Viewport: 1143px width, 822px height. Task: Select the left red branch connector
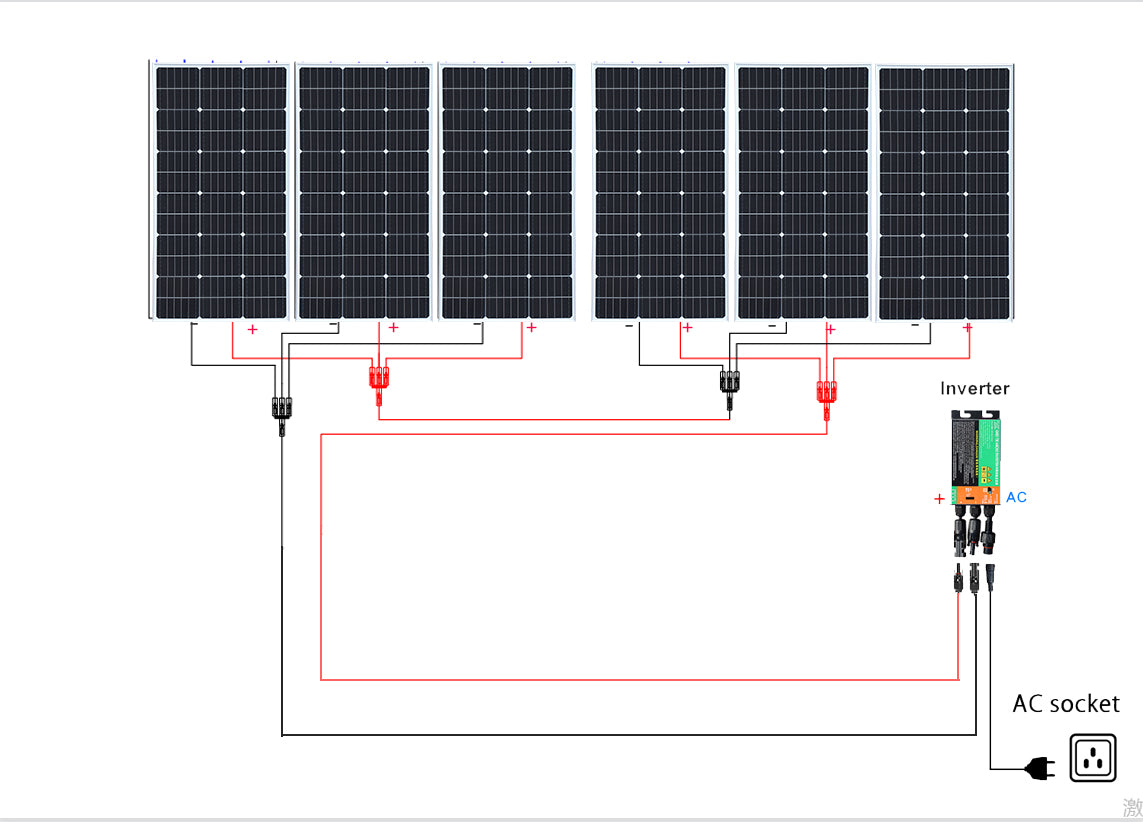(x=380, y=382)
